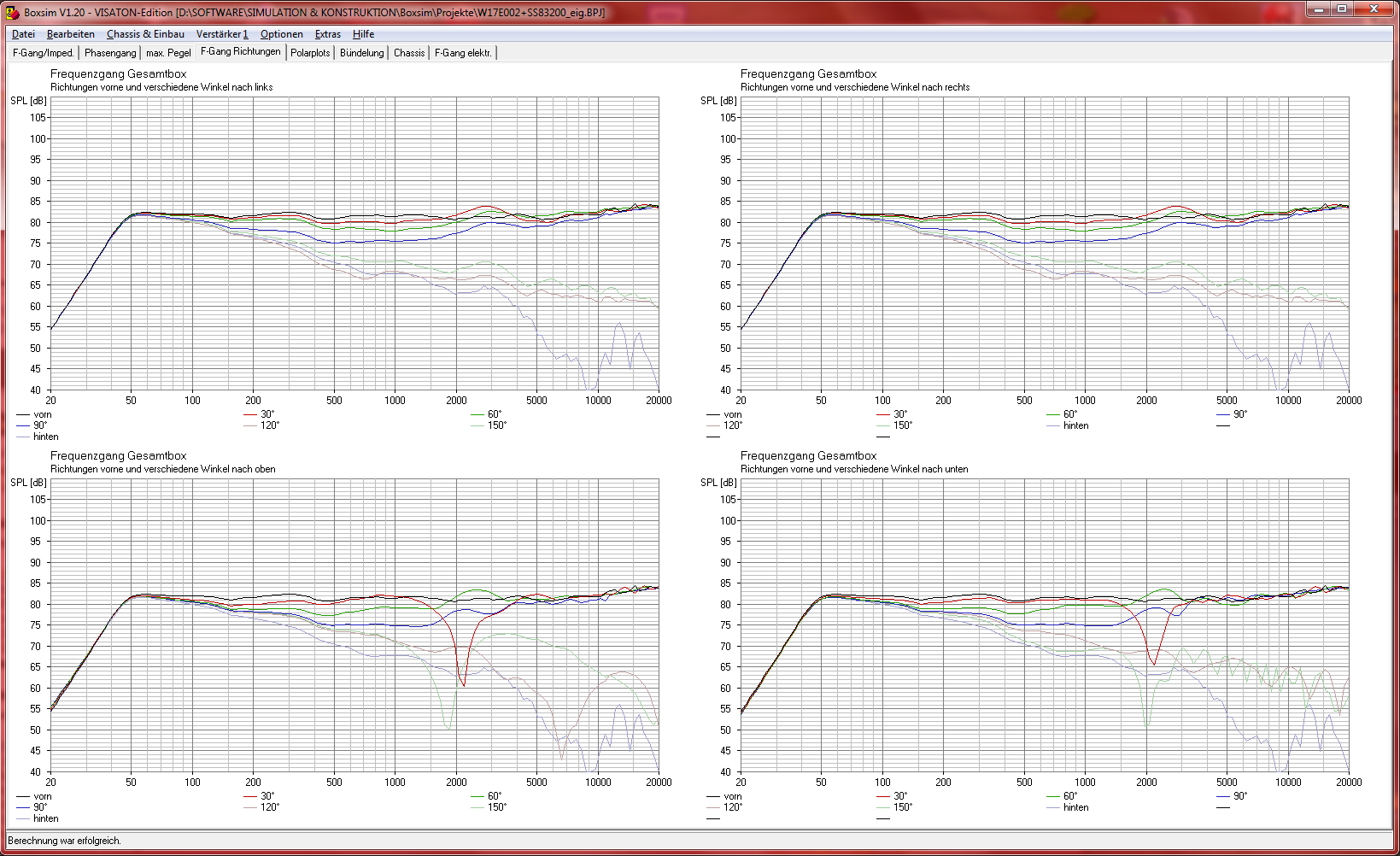The height and width of the screenshot is (856, 1400).
Task: Select the max. Pegel tab
Action: click(x=168, y=53)
